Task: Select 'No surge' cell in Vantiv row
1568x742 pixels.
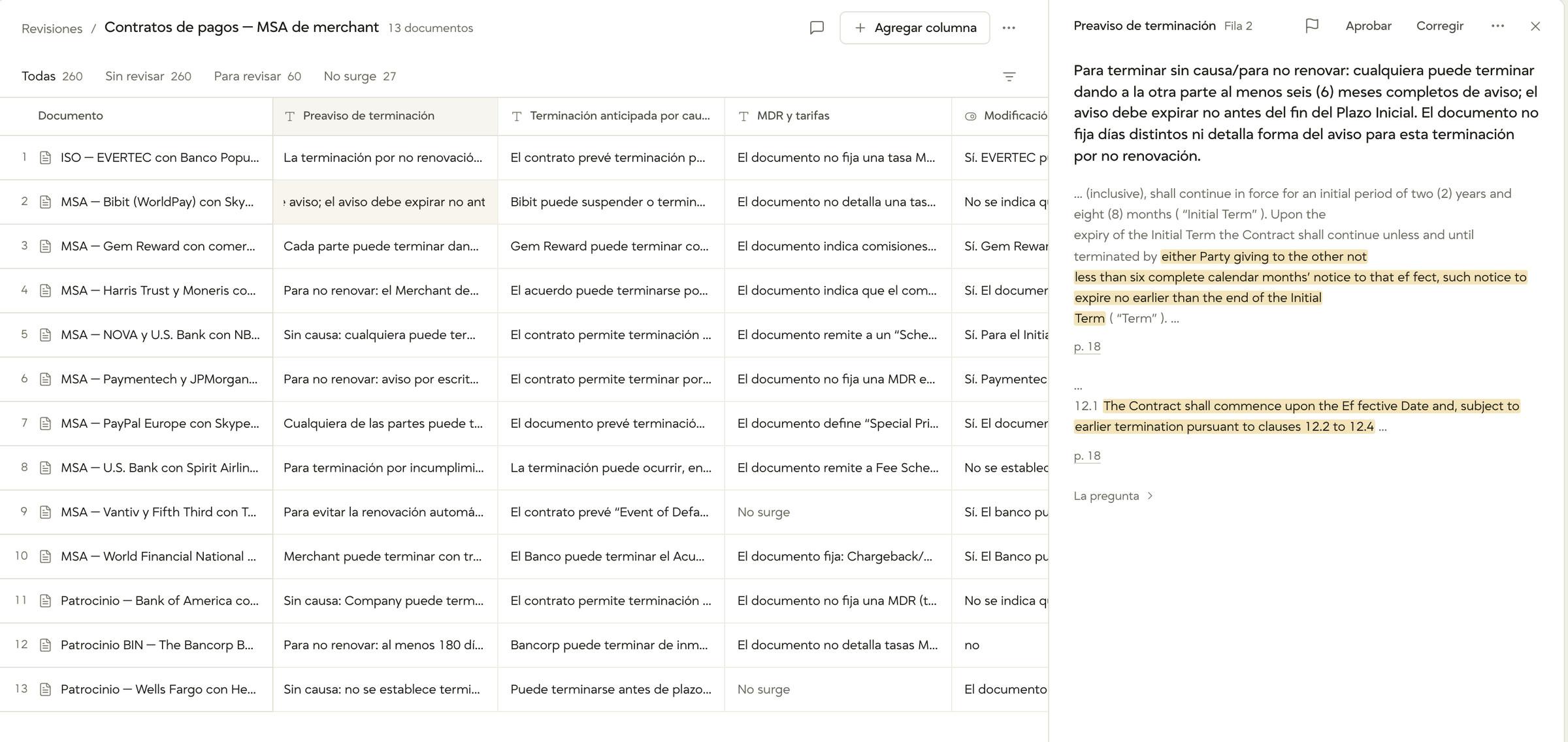Action: coord(838,512)
